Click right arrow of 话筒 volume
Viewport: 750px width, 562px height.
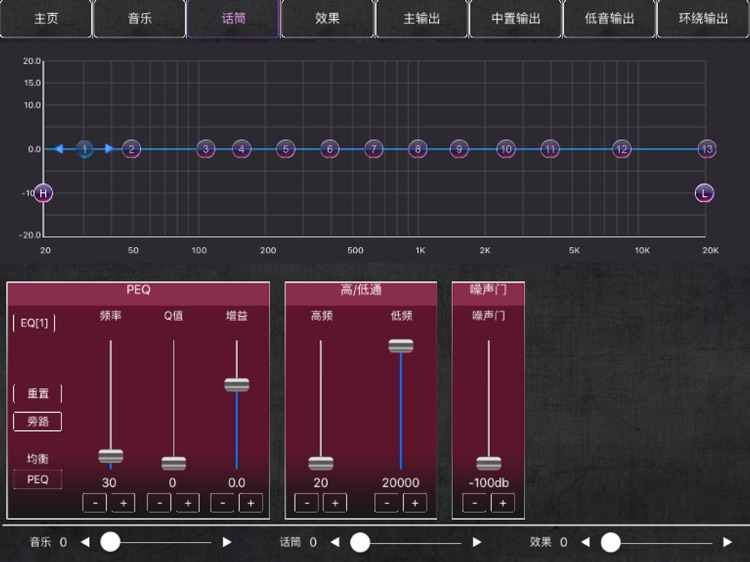pos(476,542)
